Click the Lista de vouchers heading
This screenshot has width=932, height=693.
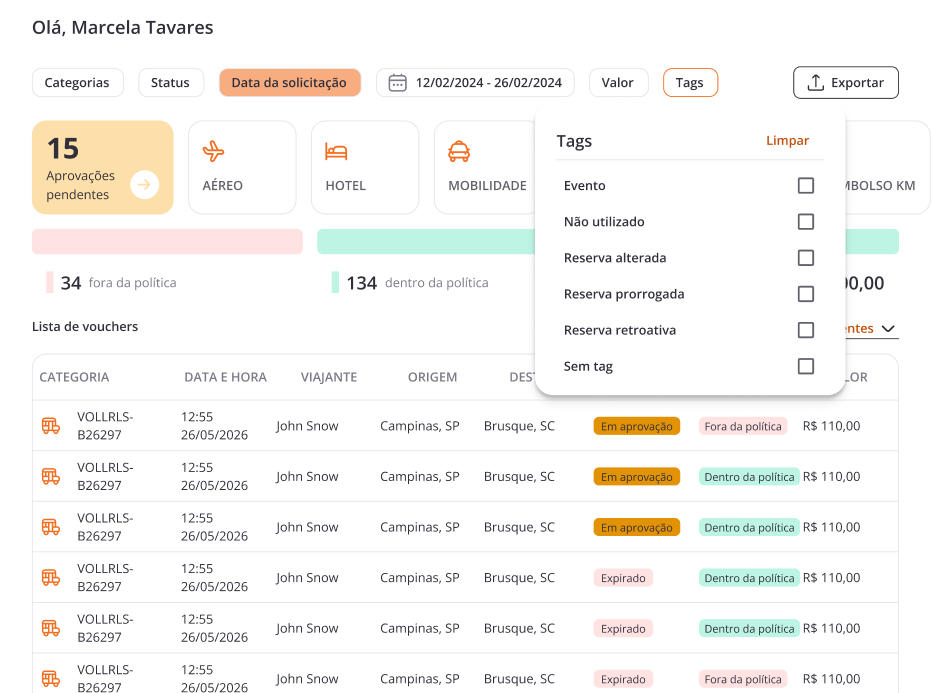click(x=85, y=326)
